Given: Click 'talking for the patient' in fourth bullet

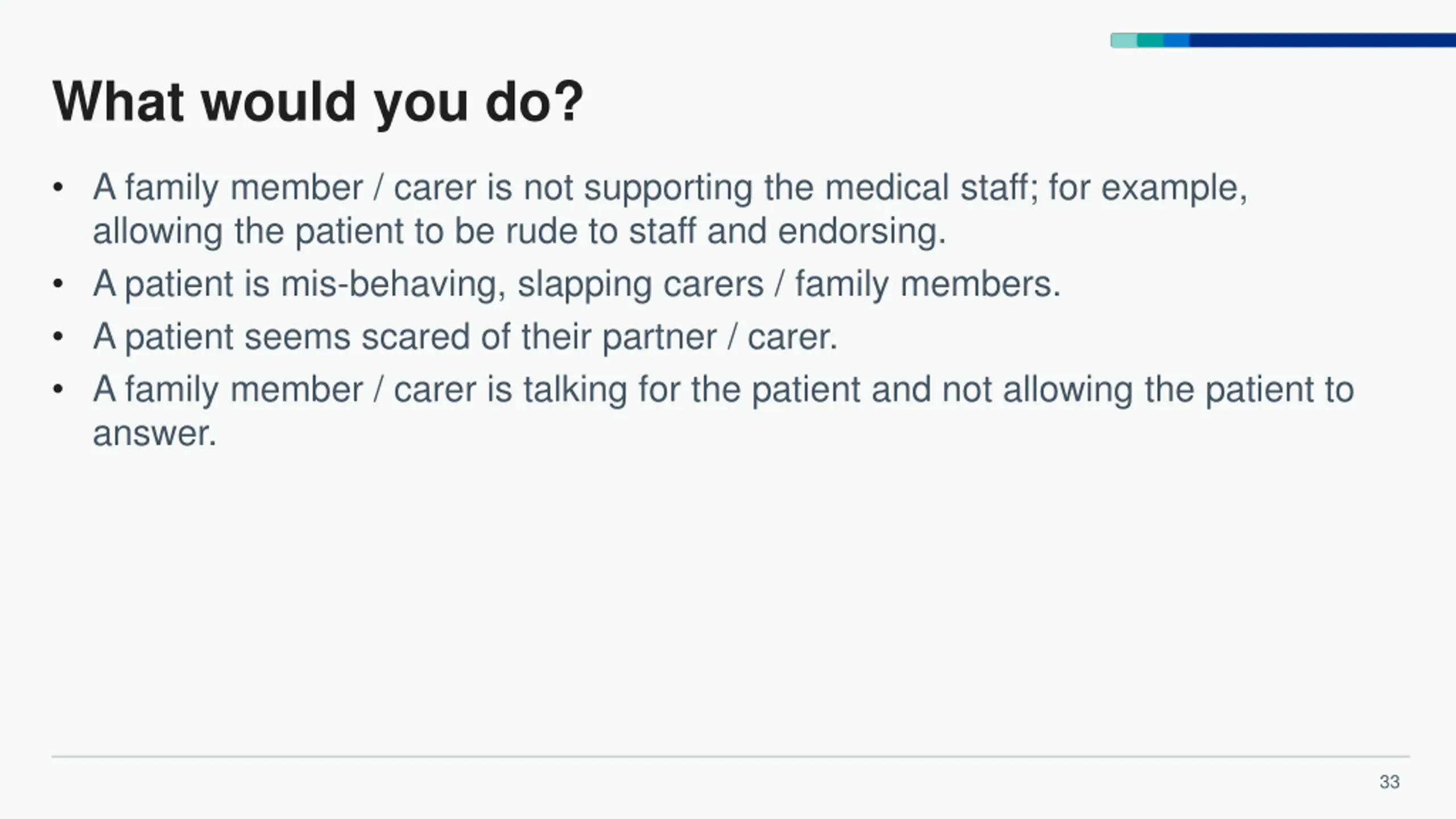Looking at the screenshot, I should click(x=692, y=390).
